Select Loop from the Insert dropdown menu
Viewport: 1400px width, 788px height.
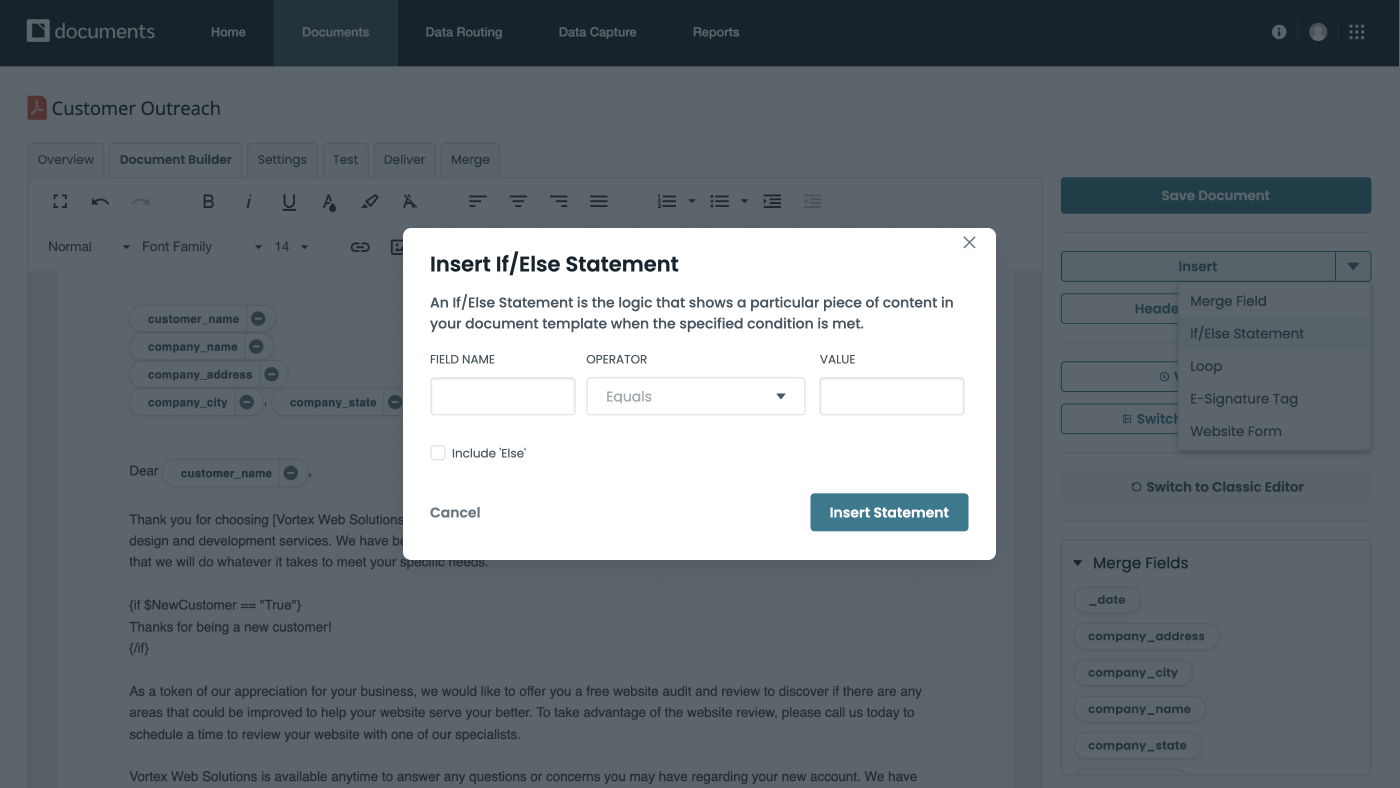point(1205,365)
